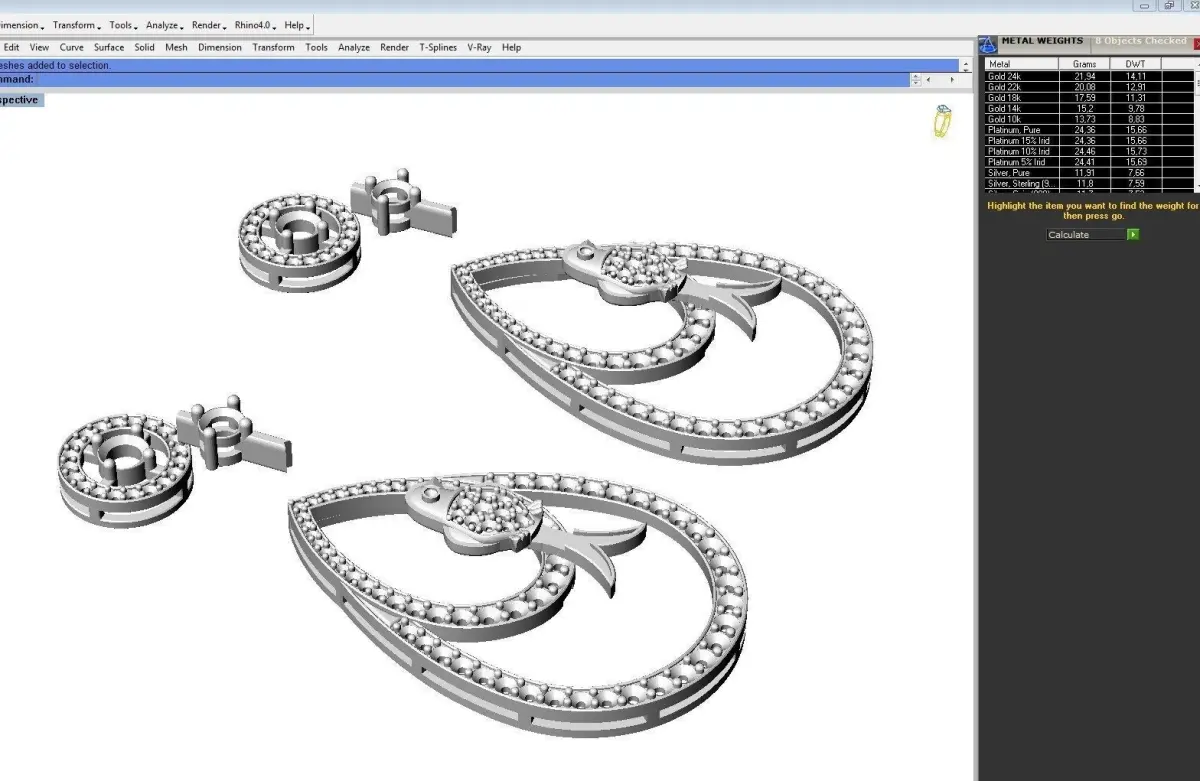The image size is (1200, 781).
Task: Open the Transform dropdown in top toolbar
Action: (77, 25)
